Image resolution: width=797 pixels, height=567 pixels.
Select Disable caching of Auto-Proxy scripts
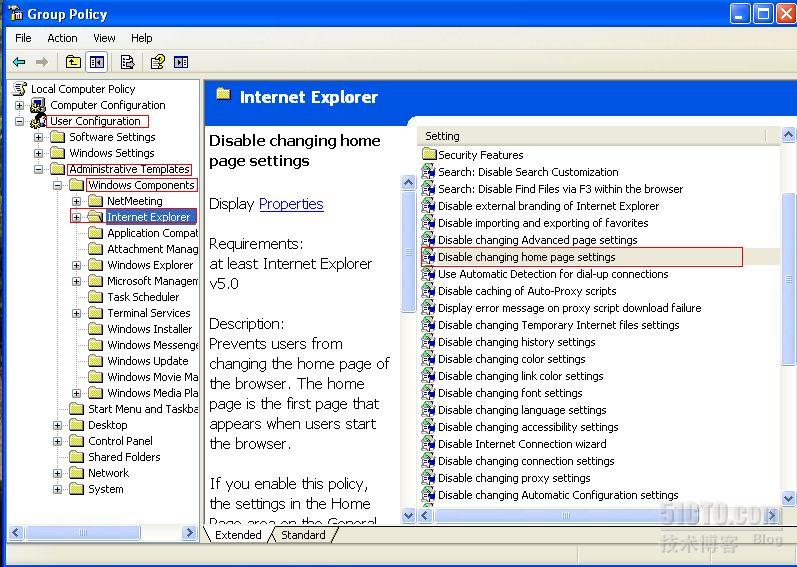pyautogui.click(x=527, y=291)
